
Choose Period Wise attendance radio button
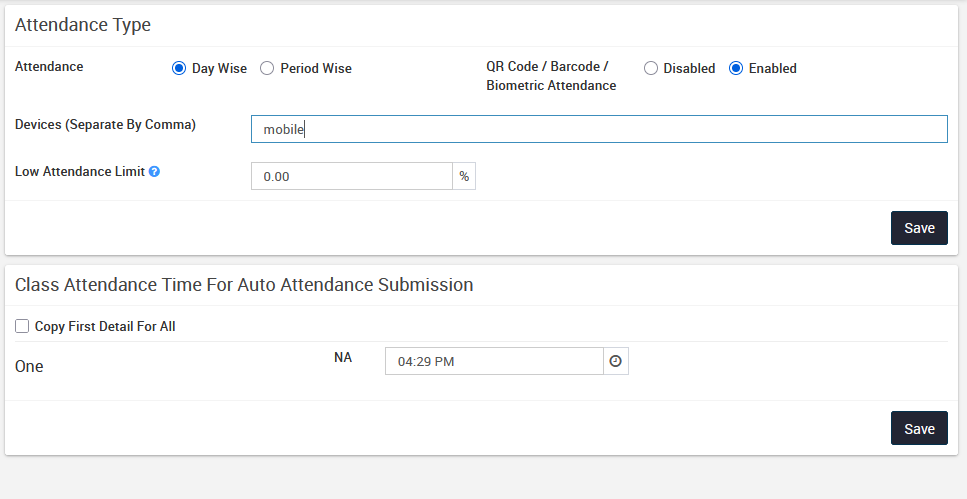pyautogui.click(x=267, y=69)
